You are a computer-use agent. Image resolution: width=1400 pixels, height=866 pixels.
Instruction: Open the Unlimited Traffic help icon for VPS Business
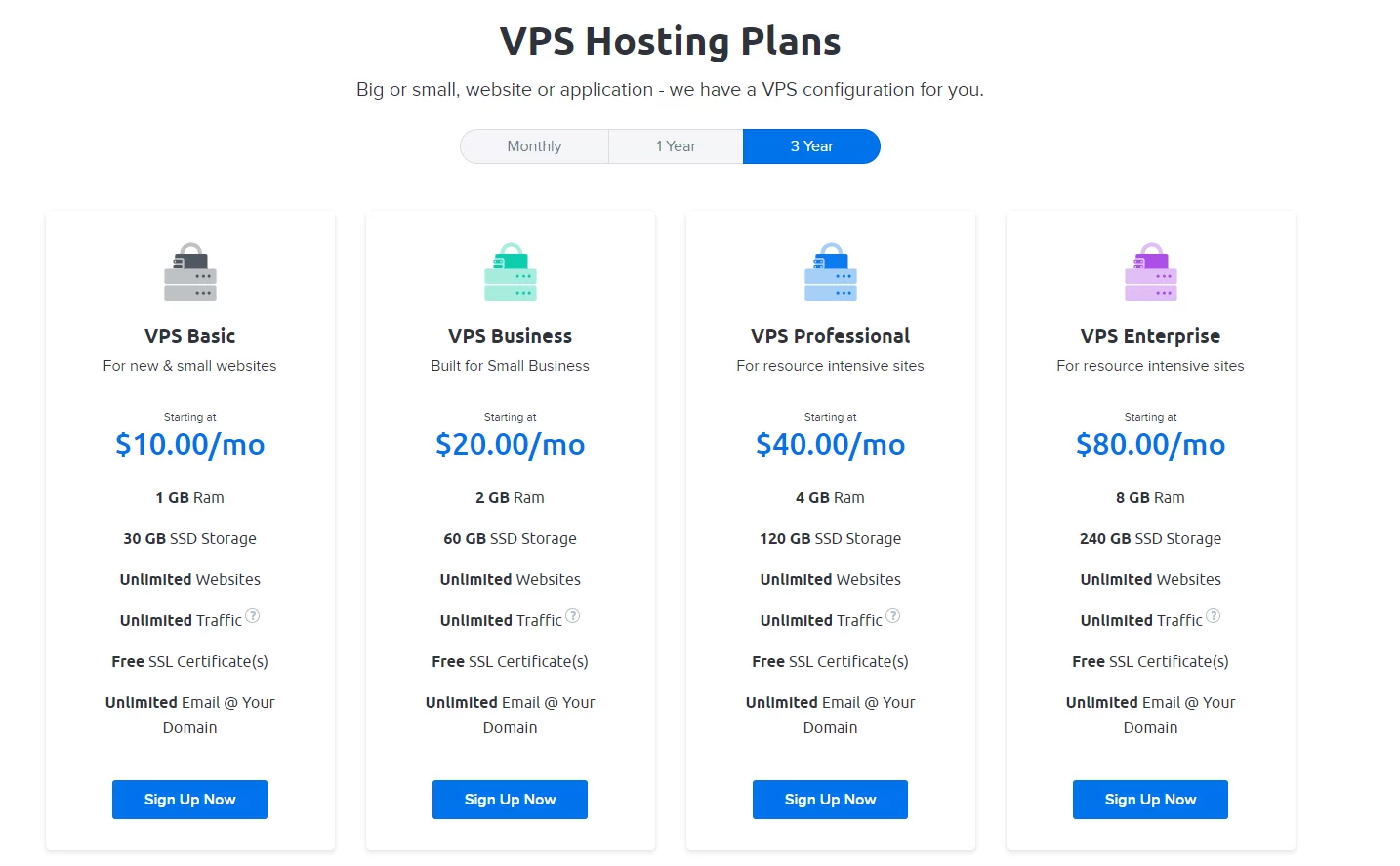coord(573,616)
